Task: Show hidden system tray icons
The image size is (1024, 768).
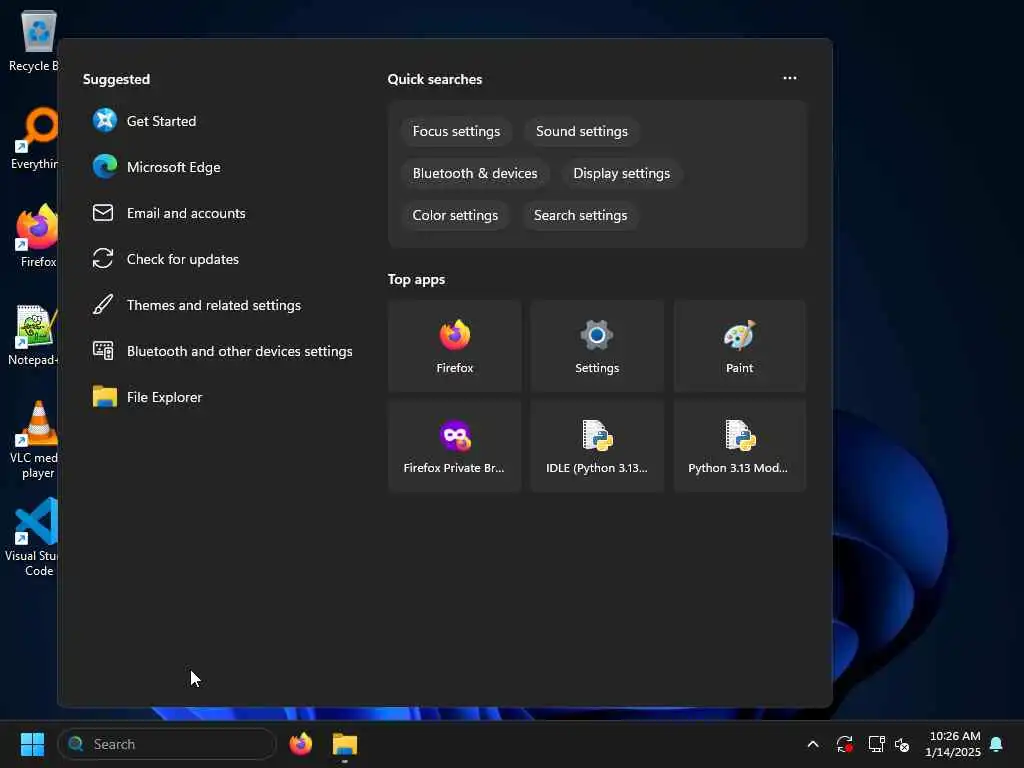Action: pos(813,744)
